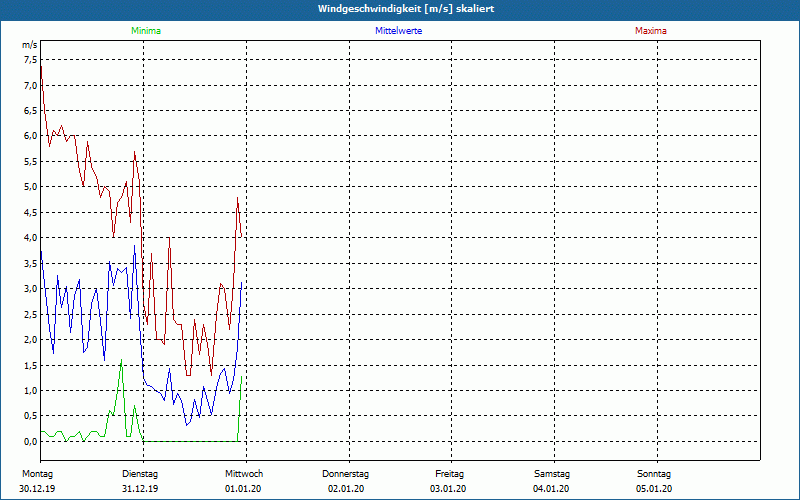Click the Montag axis label
This screenshot has height=500, width=800.
pos(37,474)
